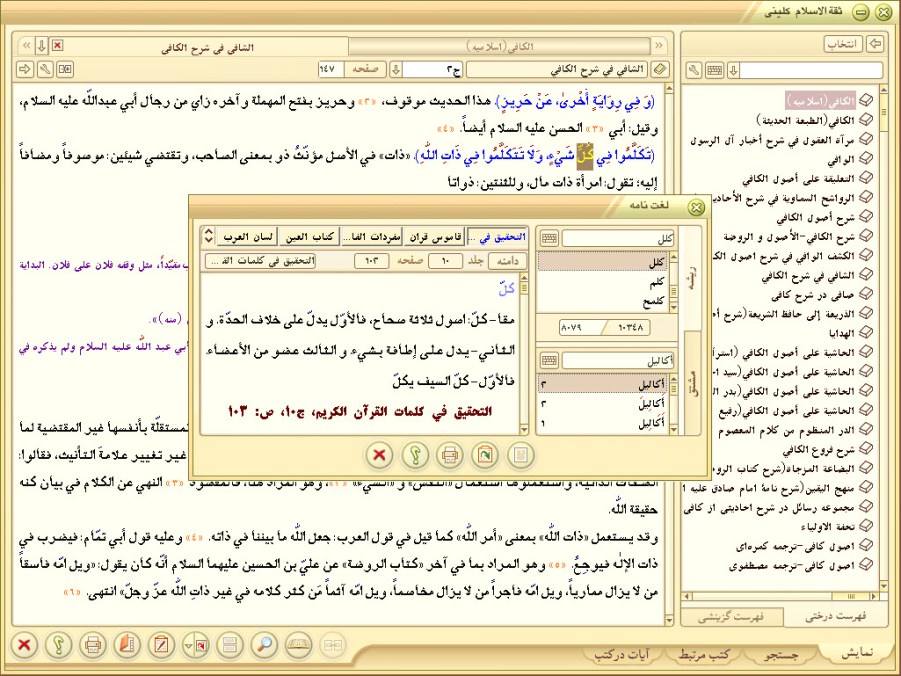Viewport: 901px width, 676px height.
Task: Click the red exit icon in the bottom toolbar
Action: pos(24,644)
